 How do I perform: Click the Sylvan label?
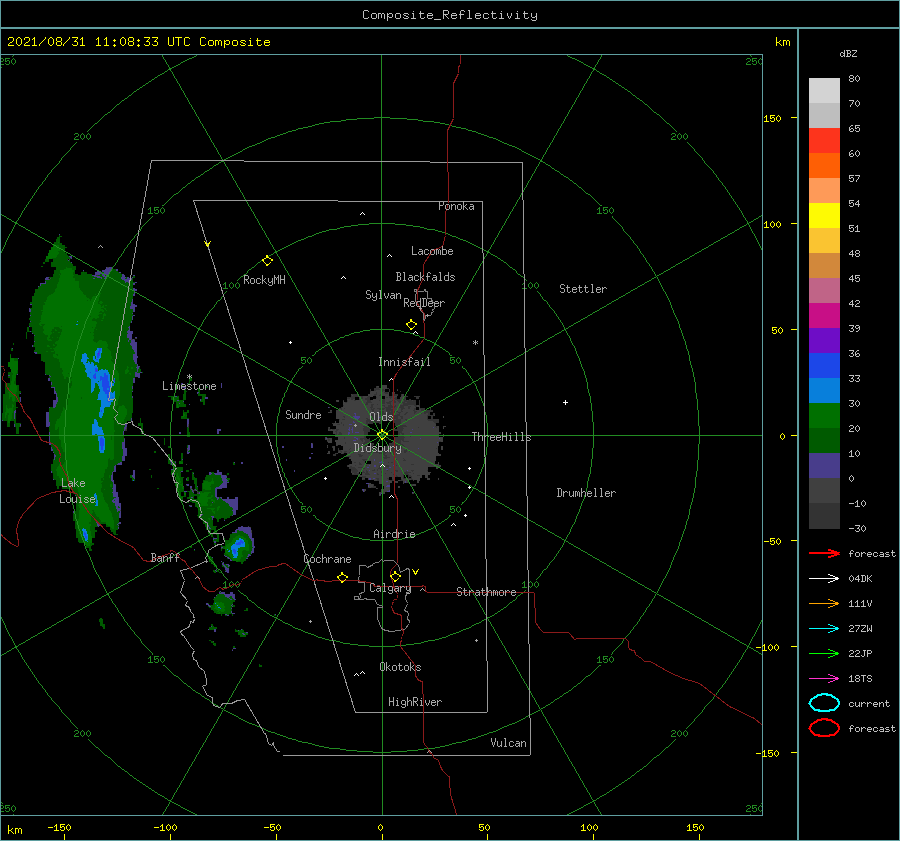383,295
